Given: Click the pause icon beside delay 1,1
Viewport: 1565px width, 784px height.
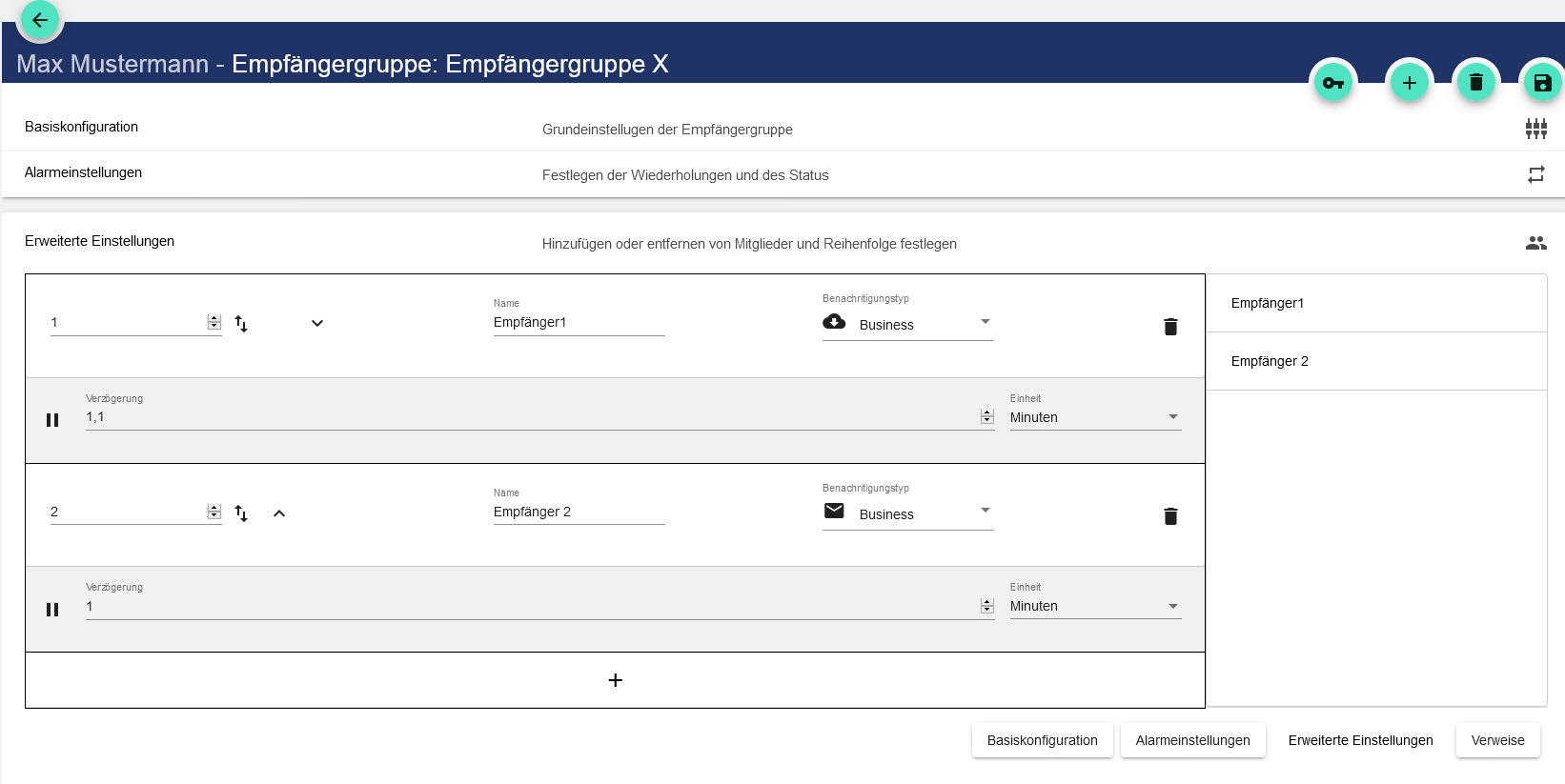Looking at the screenshot, I should tap(52, 420).
